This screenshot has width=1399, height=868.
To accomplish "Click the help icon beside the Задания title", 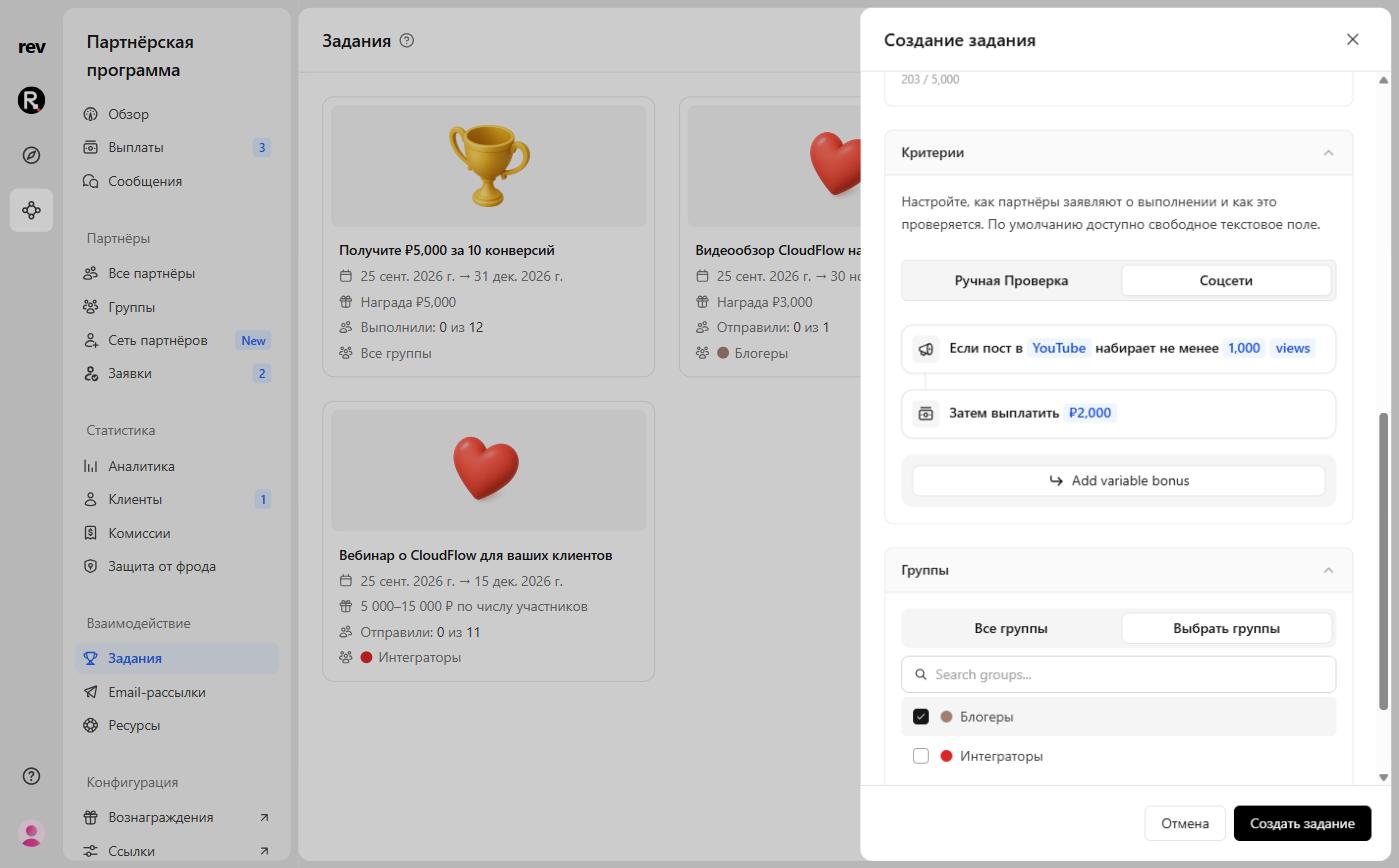I will pyautogui.click(x=406, y=41).
